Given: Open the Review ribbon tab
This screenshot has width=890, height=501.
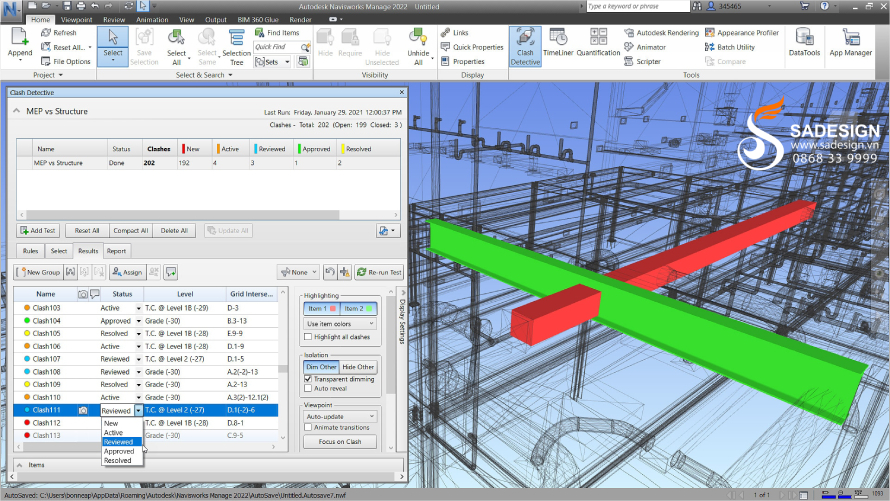Looking at the screenshot, I should [x=114, y=19].
